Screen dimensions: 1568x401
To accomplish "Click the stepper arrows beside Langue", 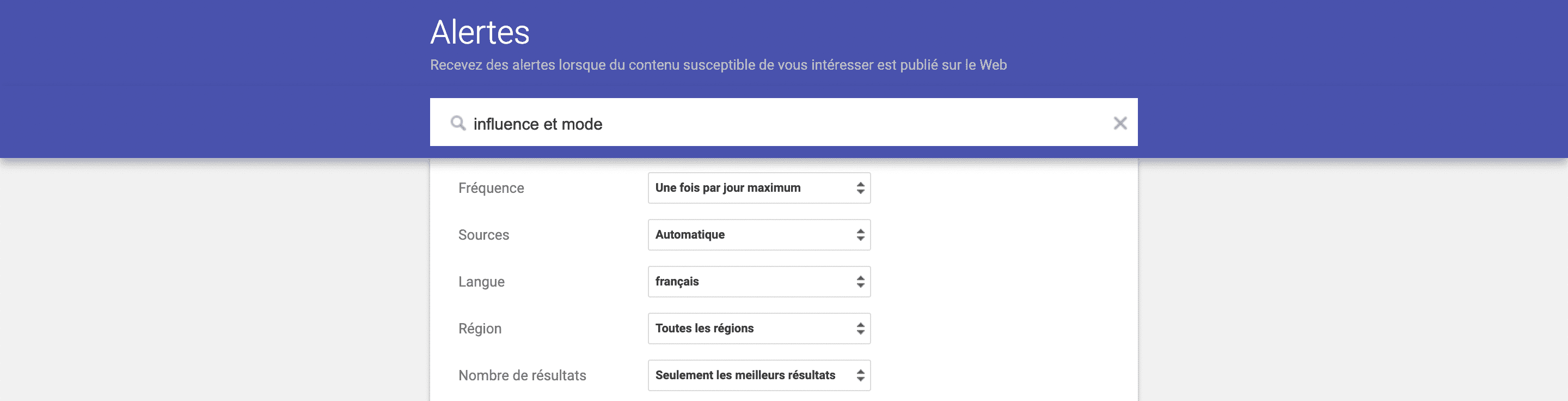I will point(860,282).
